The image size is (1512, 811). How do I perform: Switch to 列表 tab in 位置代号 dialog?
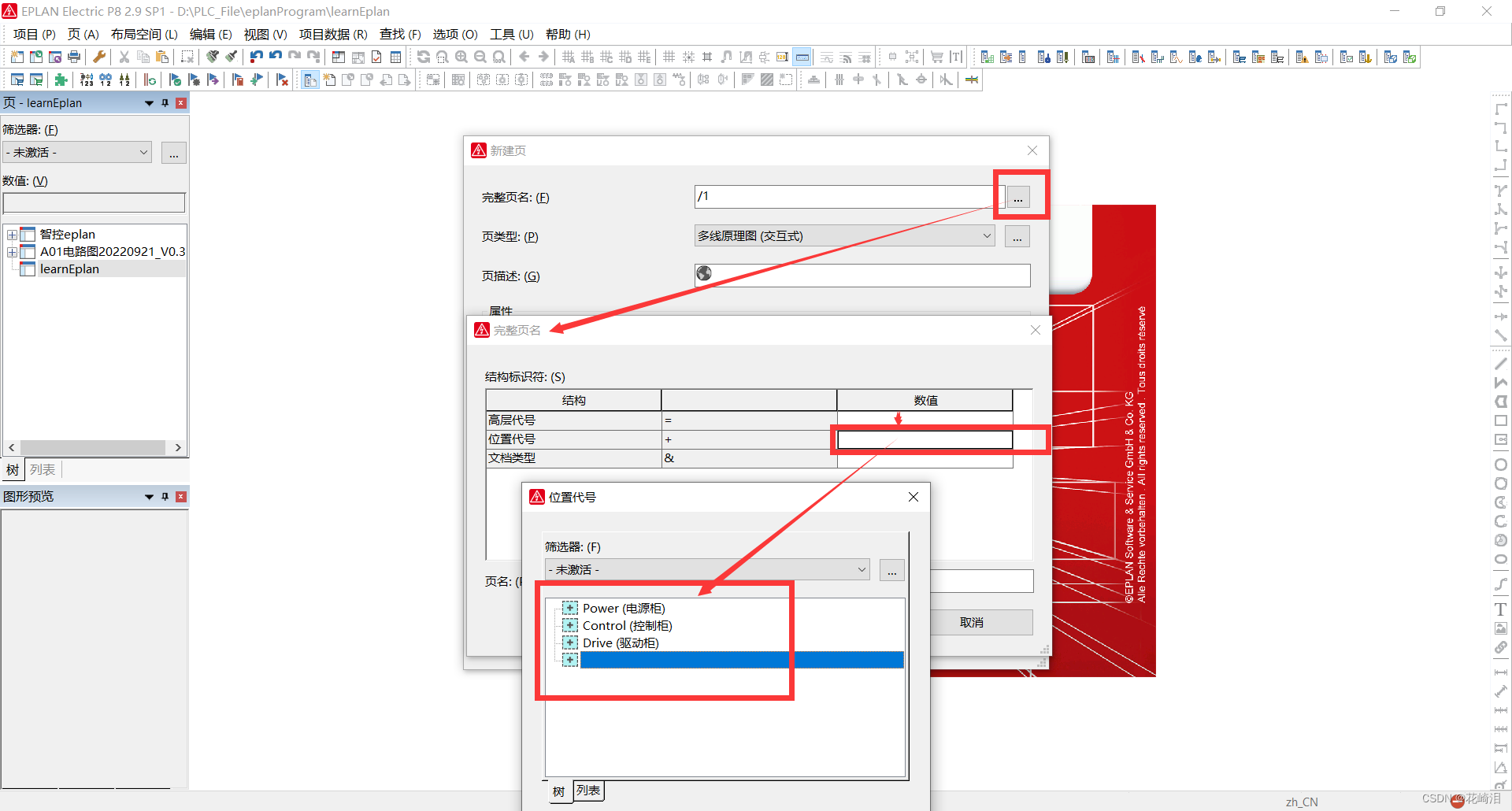(x=588, y=791)
